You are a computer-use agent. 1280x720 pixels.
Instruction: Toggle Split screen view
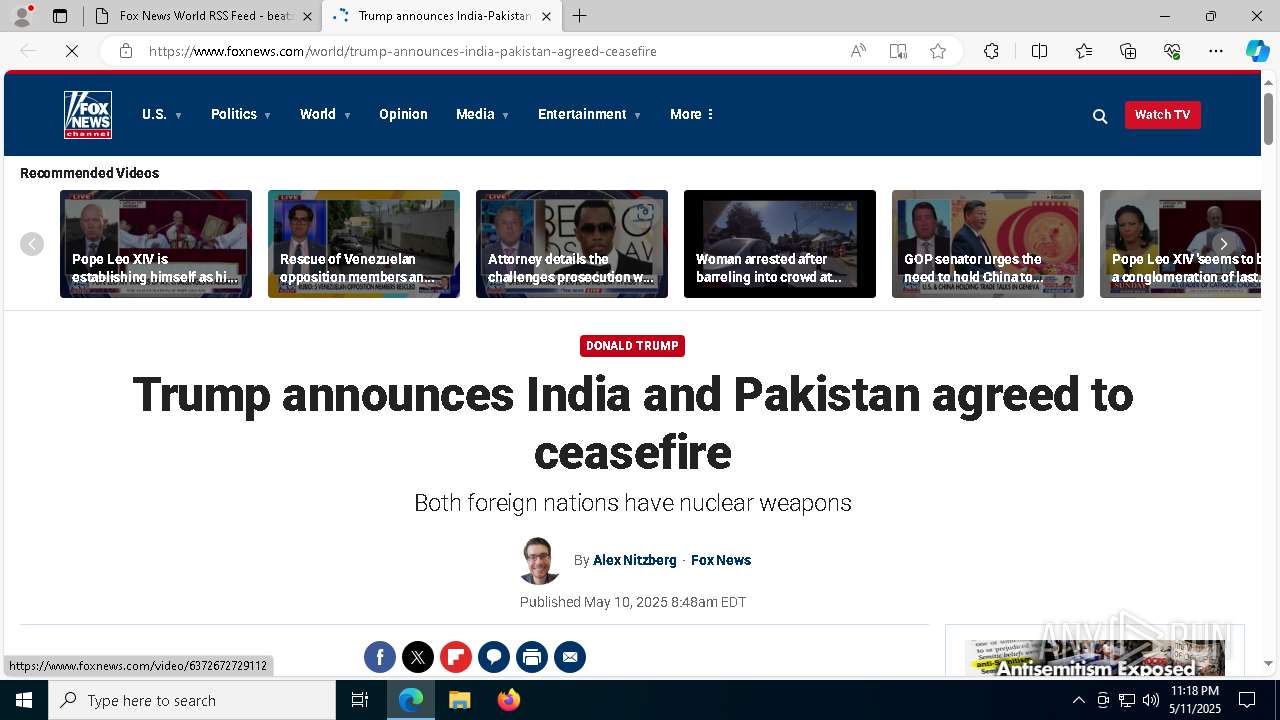point(1039,51)
